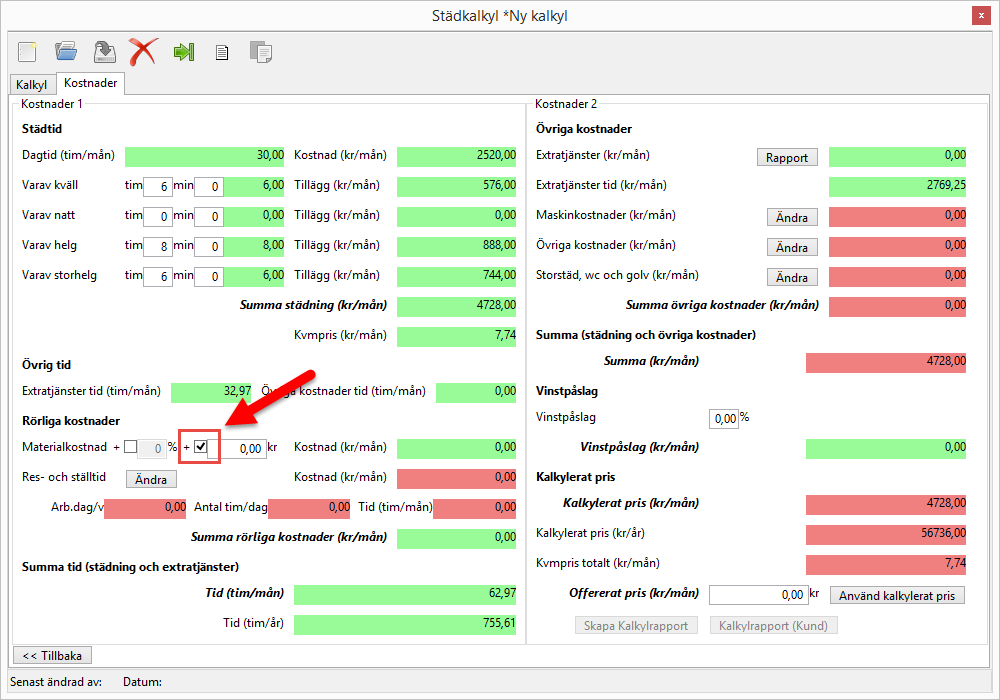Click the new calculation toolbar icon
Image resolution: width=1000 pixels, height=700 pixels.
pyautogui.click(x=27, y=51)
